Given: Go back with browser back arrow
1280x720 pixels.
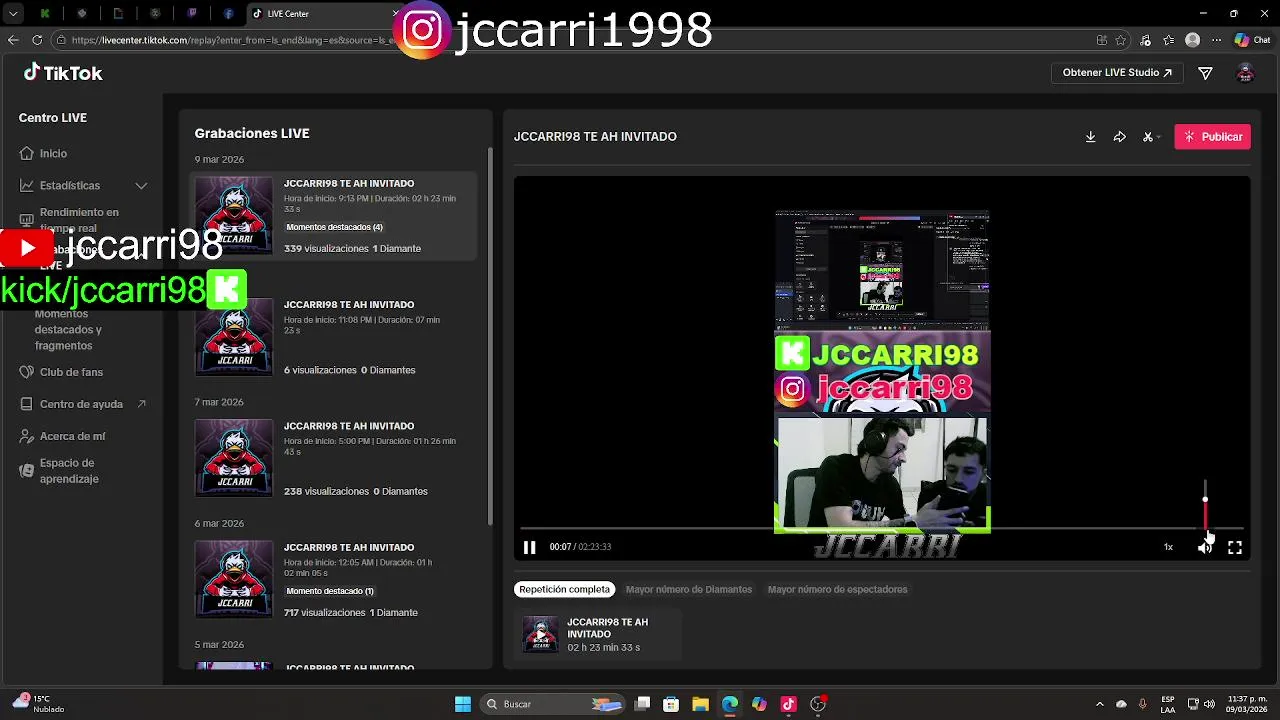Looking at the screenshot, I should [13, 40].
